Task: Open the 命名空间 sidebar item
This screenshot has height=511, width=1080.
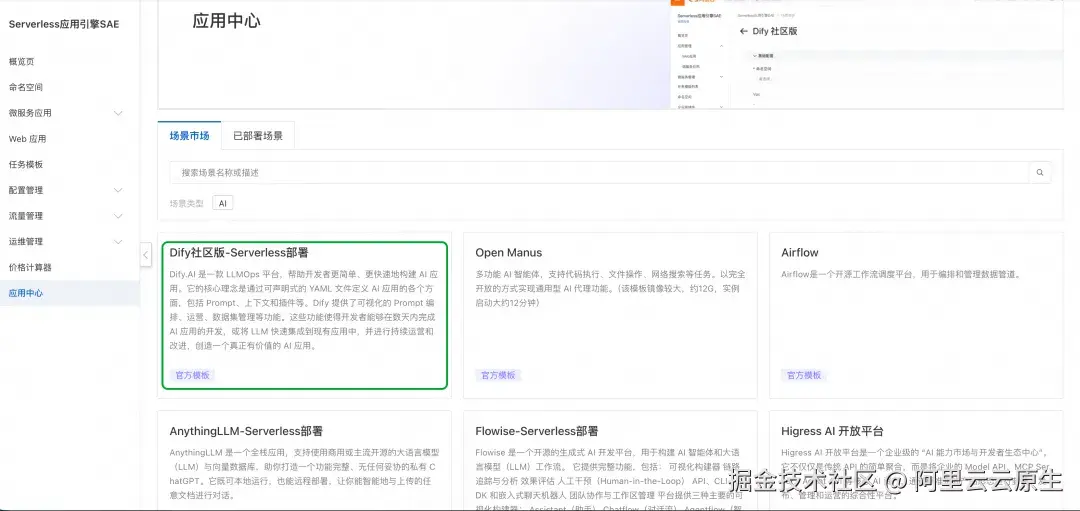Action: tap(26, 87)
